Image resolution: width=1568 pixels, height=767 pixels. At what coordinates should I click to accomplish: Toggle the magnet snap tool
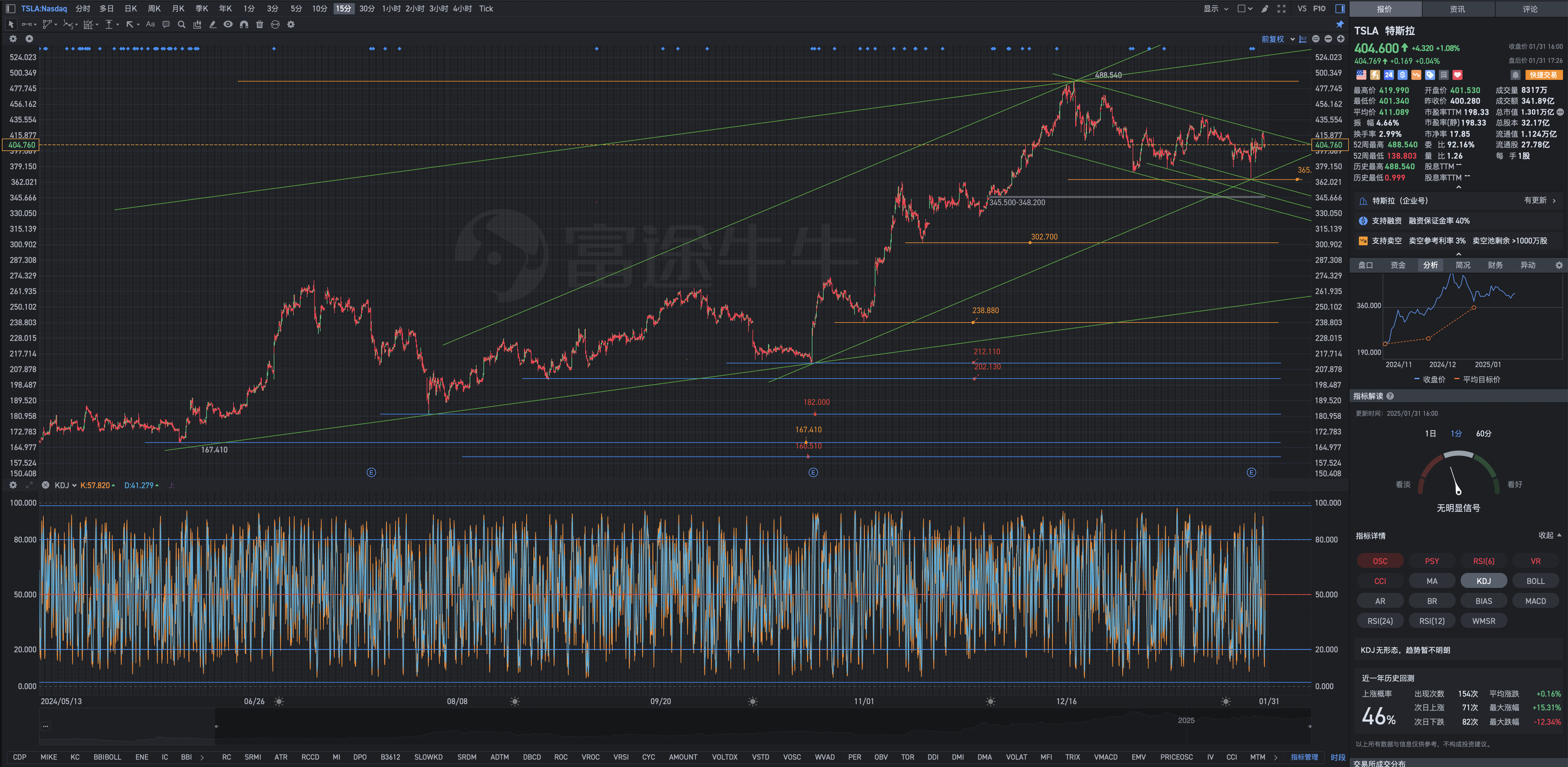pos(244,24)
